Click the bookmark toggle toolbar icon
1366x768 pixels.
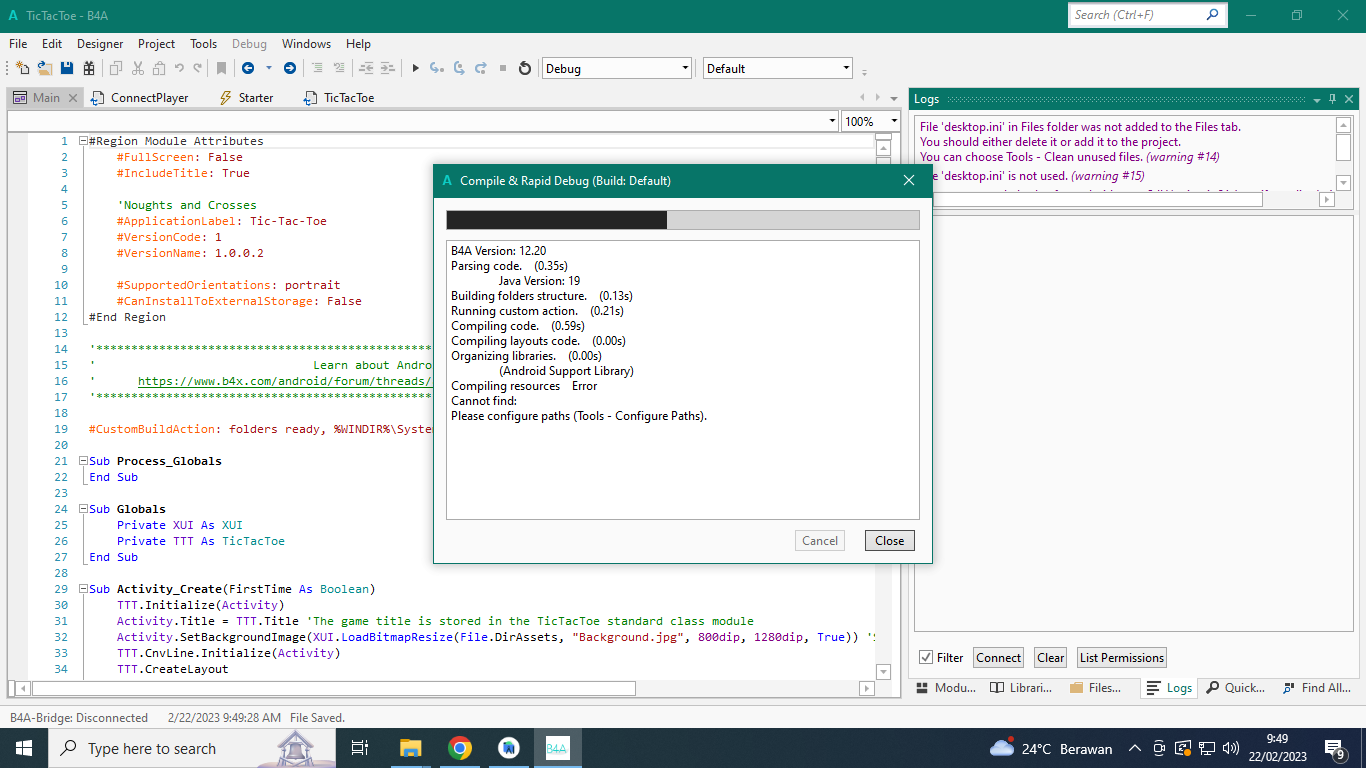coord(222,68)
